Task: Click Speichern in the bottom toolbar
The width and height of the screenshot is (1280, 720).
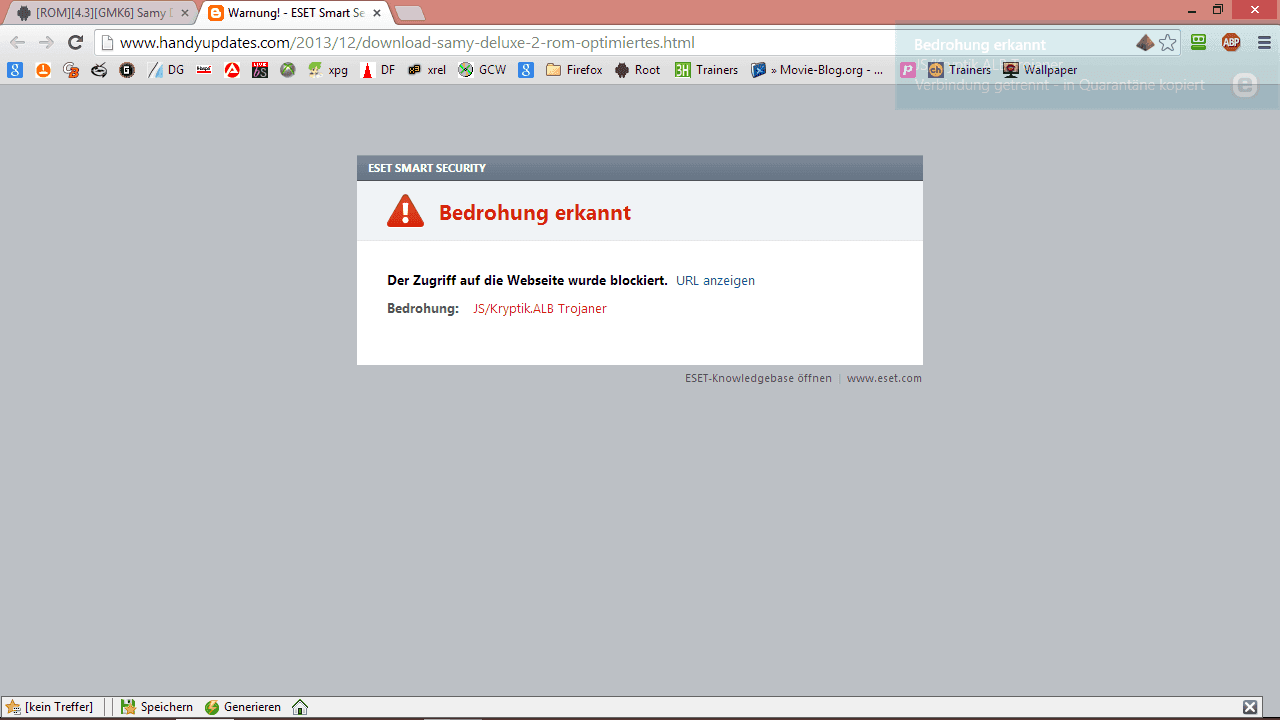Action: [x=157, y=707]
